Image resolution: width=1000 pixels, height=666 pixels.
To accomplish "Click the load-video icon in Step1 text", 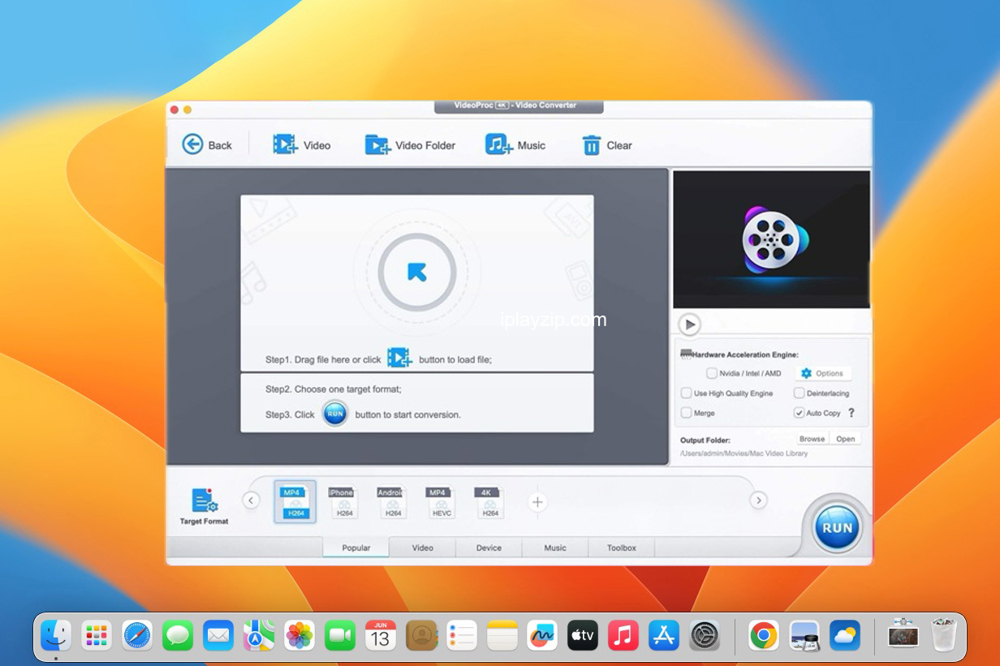I will 399,358.
